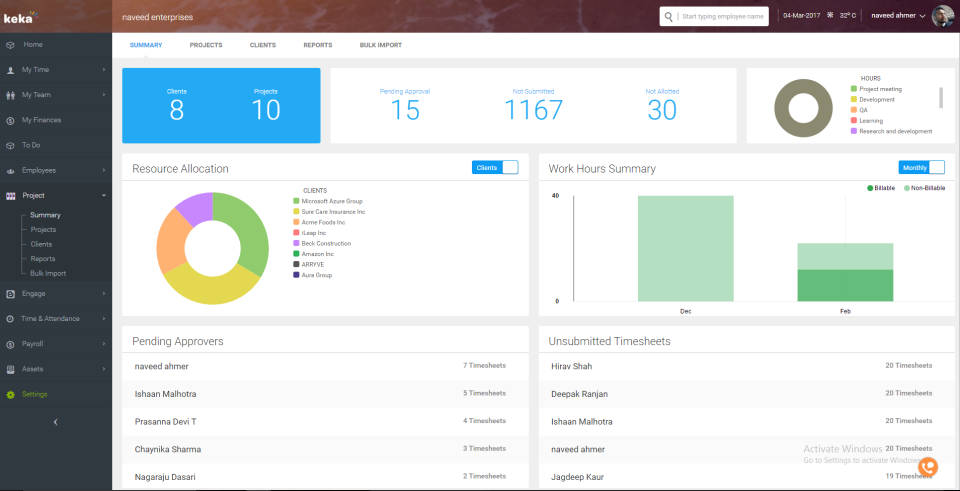The image size is (960, 491).
Task: Open the naveed ahmer account dropdown
Action: coord(897,16)
